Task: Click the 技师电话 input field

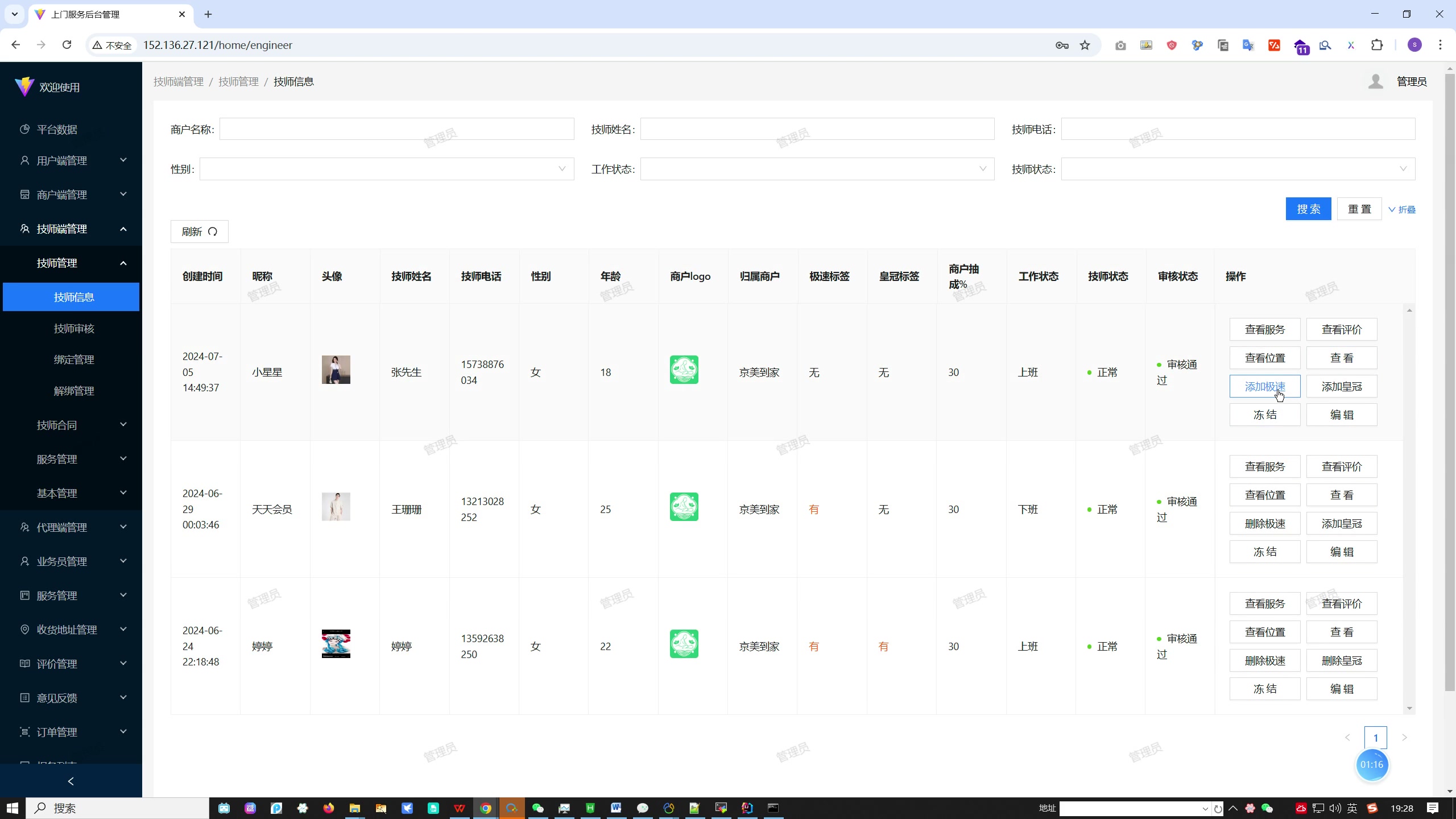Action: 1238,129
